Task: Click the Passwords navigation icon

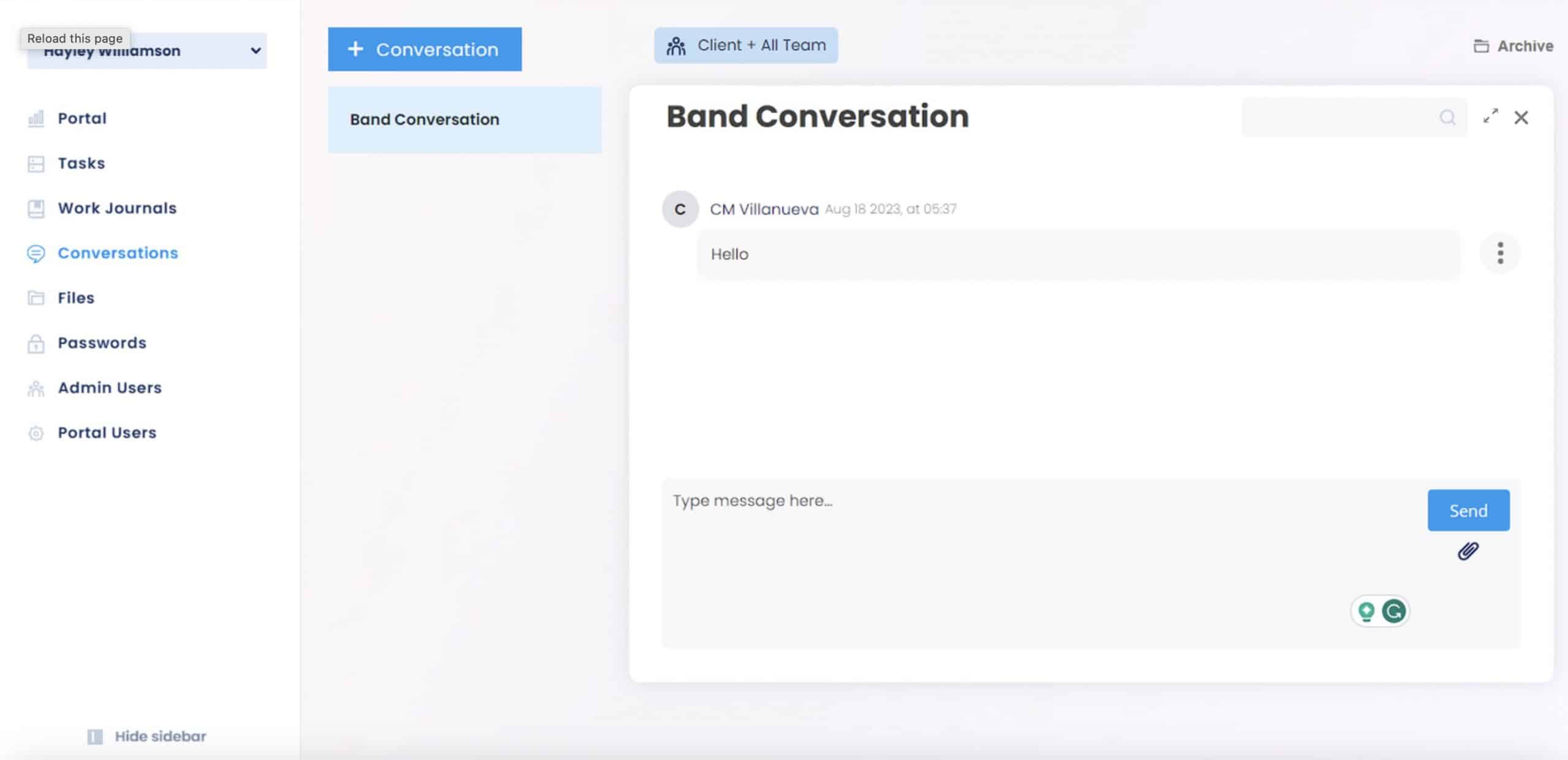Action: 36,342
